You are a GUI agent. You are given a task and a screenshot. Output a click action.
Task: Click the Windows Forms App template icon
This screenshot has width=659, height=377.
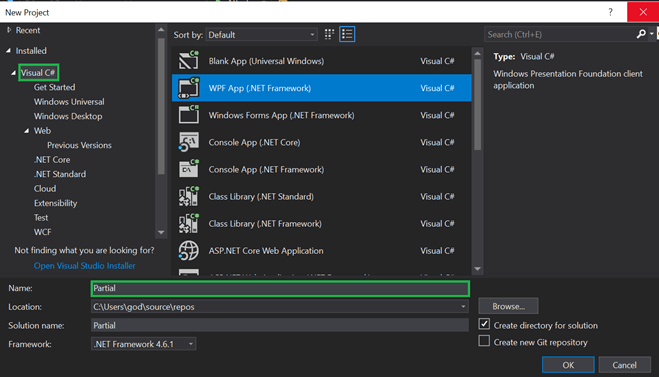[x=189, y=115]
